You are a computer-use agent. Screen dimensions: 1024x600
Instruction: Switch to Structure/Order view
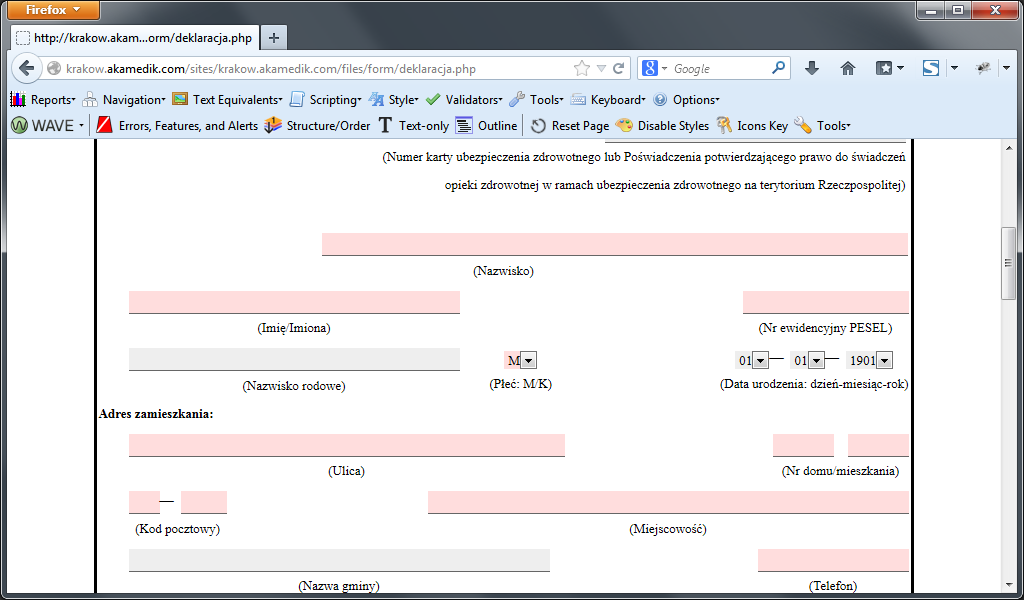click(317, 125)
